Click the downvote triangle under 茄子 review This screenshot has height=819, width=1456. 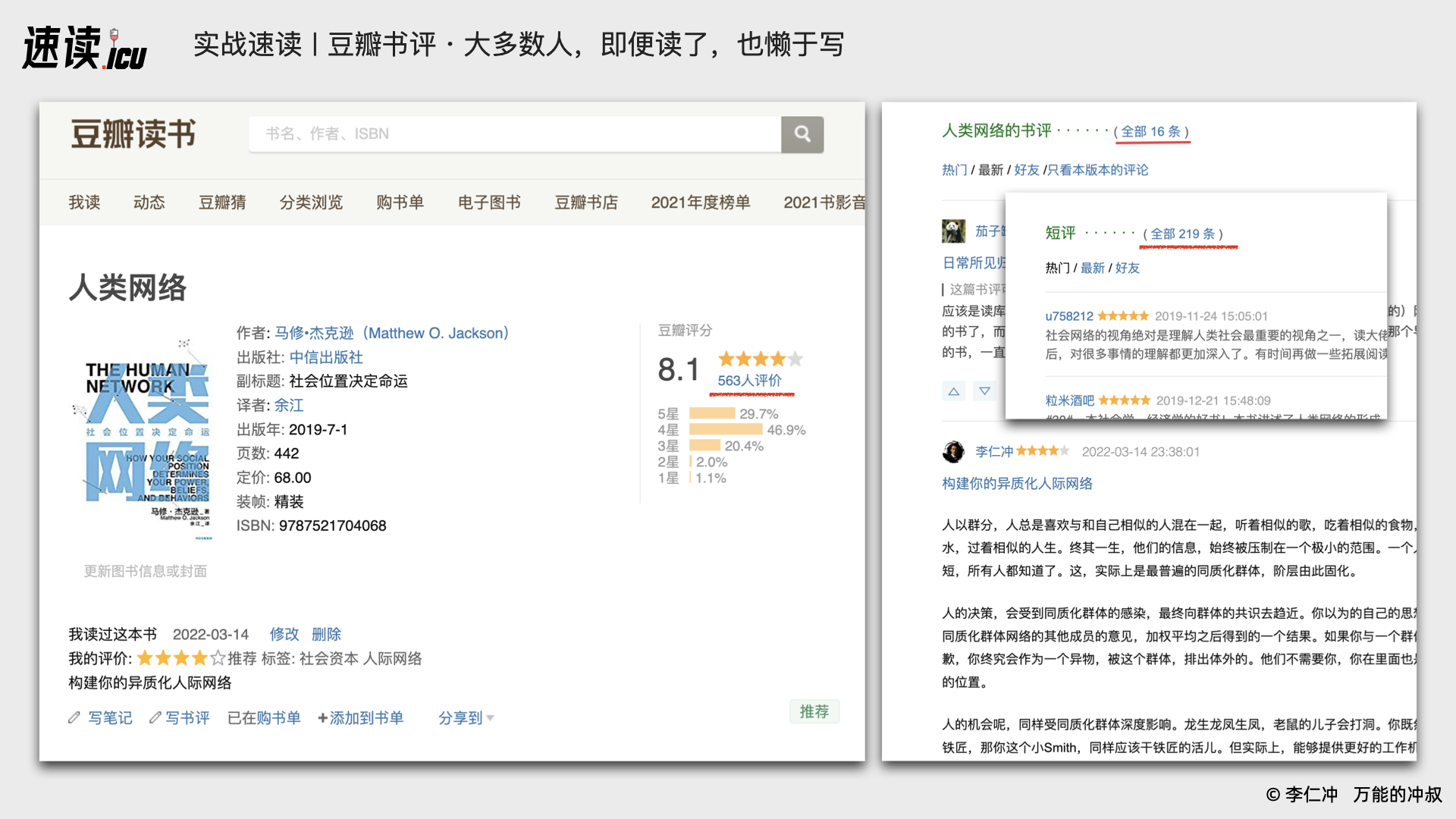pyautogui.click(x=984, y=391)
